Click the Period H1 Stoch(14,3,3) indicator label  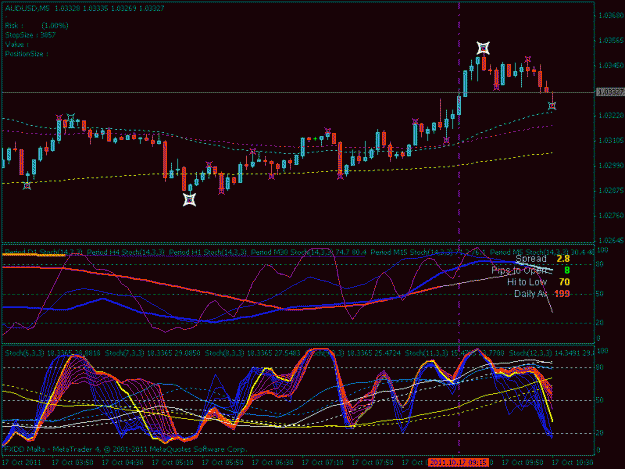(x=208, y=252)
